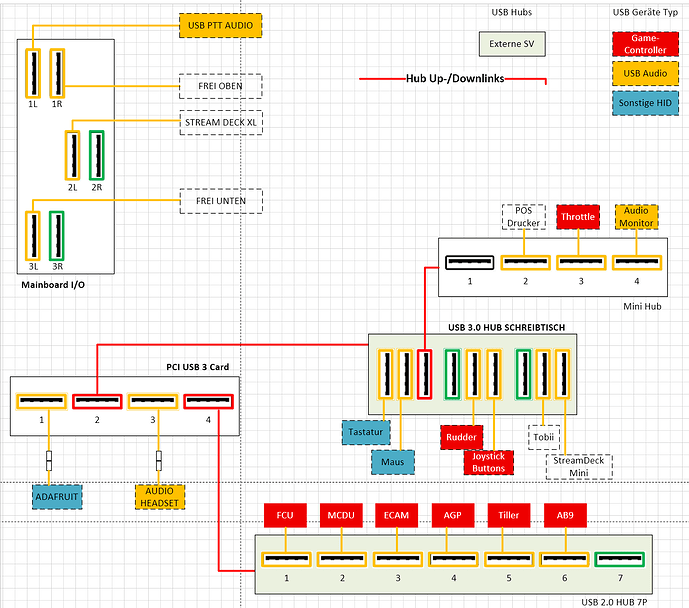Select the Sonstige HID legend swatch

pyautogui.click(x=645, y=103)
